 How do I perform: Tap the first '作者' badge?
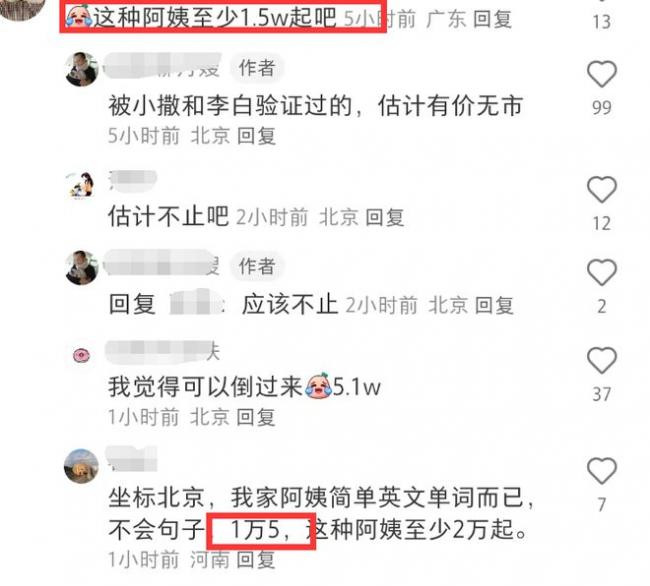point(257,68)
